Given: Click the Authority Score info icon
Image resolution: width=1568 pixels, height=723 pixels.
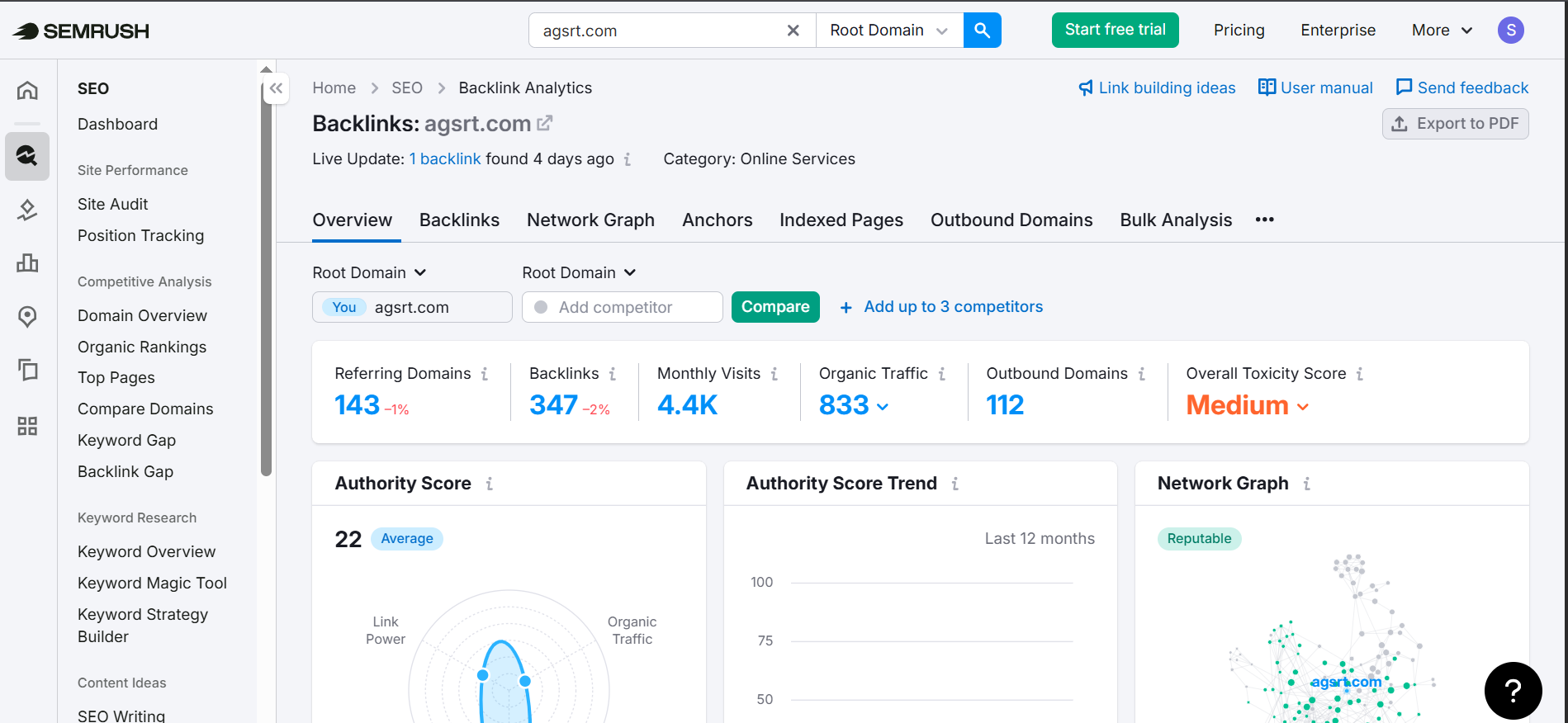Looking at the screenshot, I should coord(490,484).
